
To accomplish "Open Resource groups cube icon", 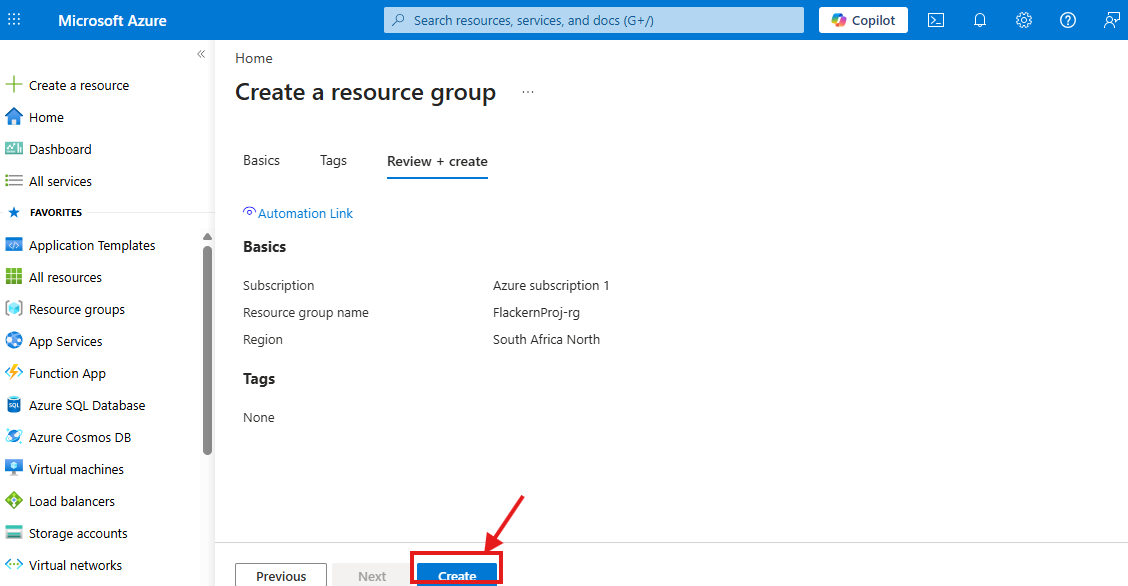I will coord(14,308).
